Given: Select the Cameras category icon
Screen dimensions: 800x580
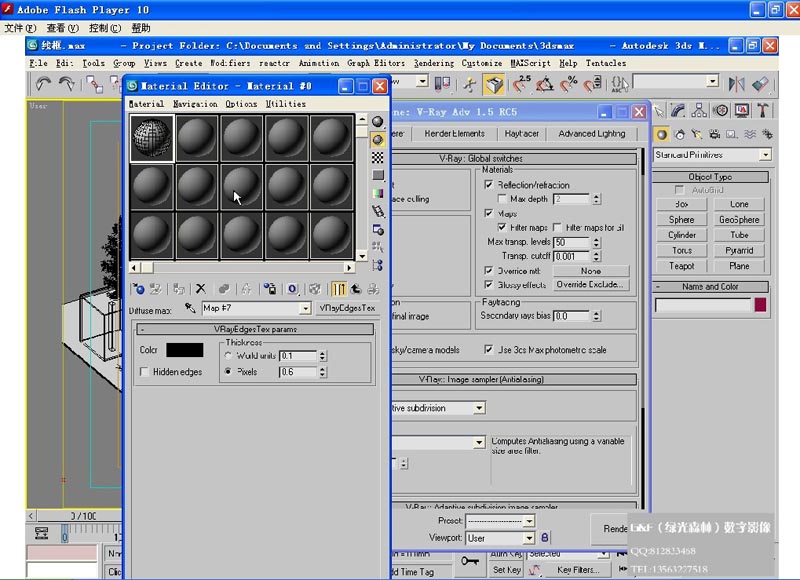Looking at the screenshot, I should 714,135.
